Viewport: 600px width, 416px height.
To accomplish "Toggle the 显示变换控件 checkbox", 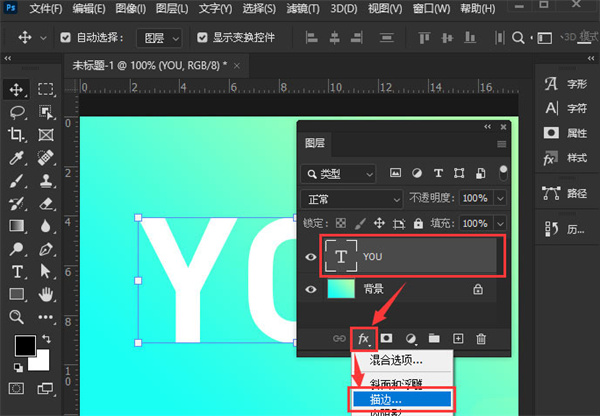I will click(202, 37).
